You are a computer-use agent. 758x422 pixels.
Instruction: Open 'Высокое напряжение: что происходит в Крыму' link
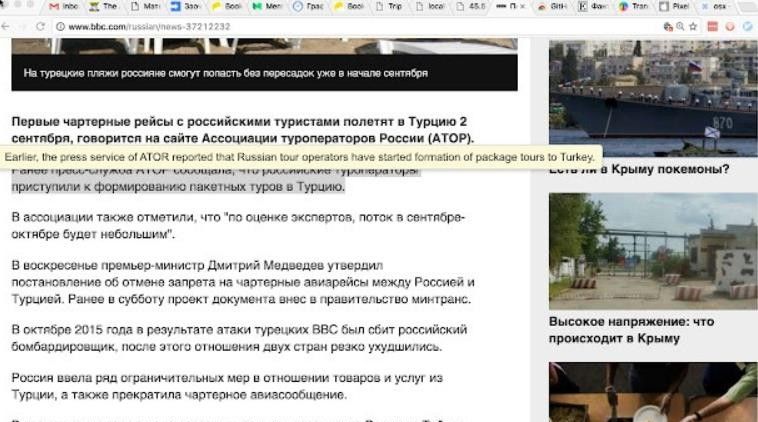point(631,330)
